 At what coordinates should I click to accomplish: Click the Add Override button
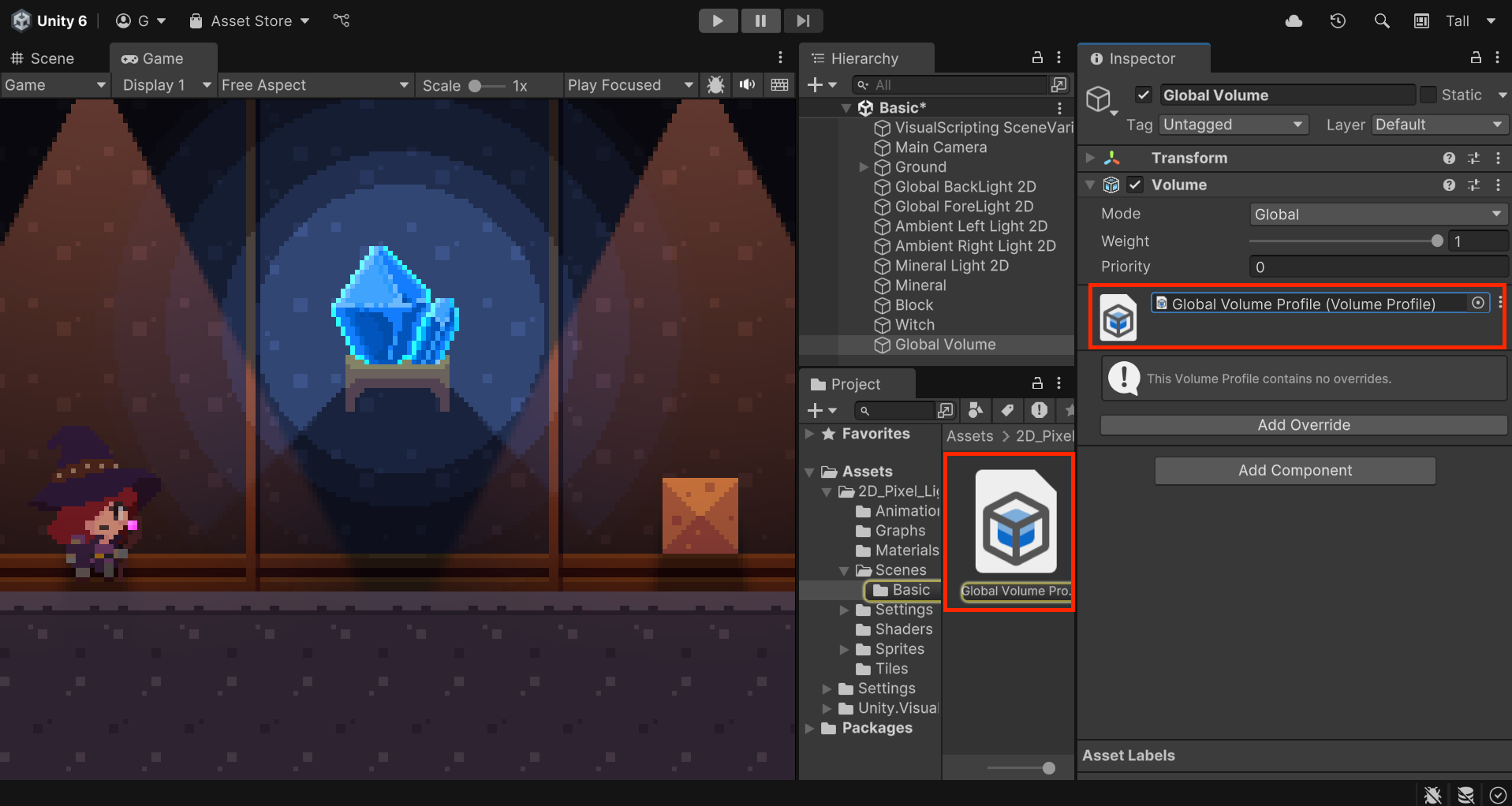pyautogui.click(x=1303, y=425)
